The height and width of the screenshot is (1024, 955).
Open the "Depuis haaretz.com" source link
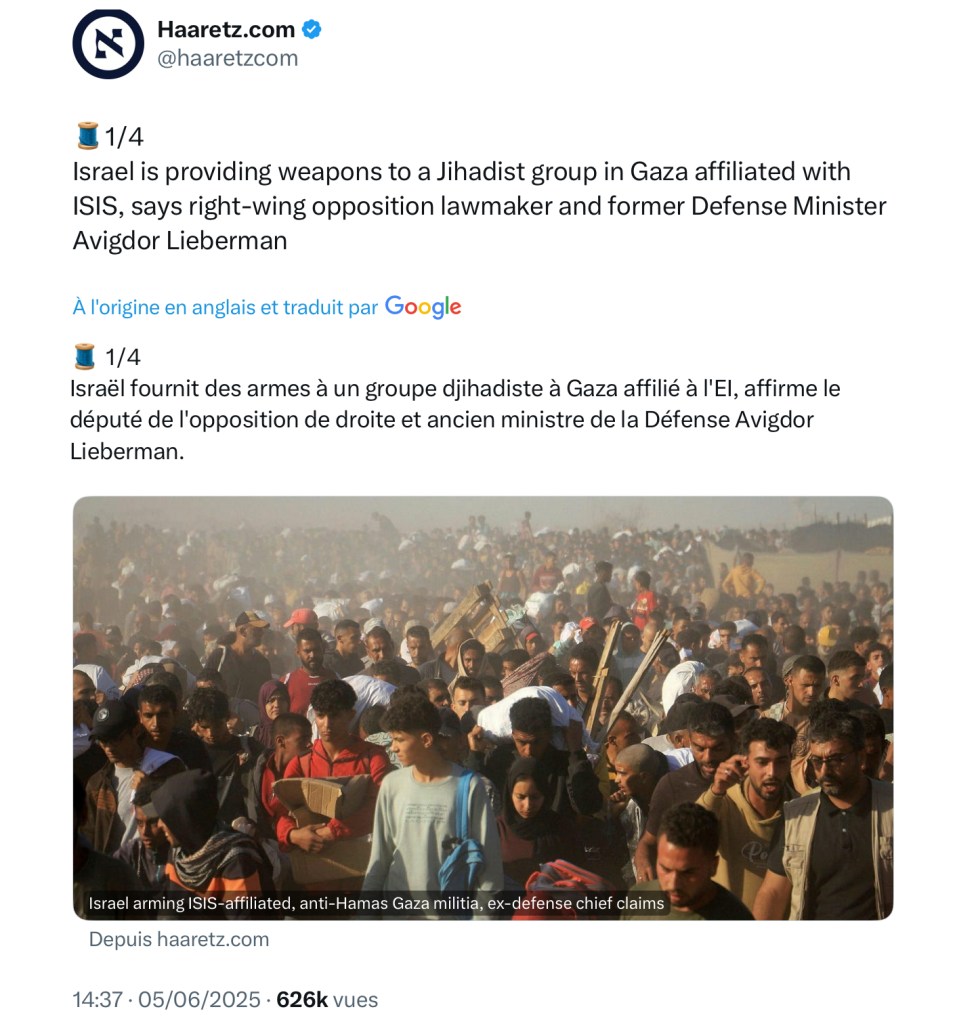(x=179, y=939)
